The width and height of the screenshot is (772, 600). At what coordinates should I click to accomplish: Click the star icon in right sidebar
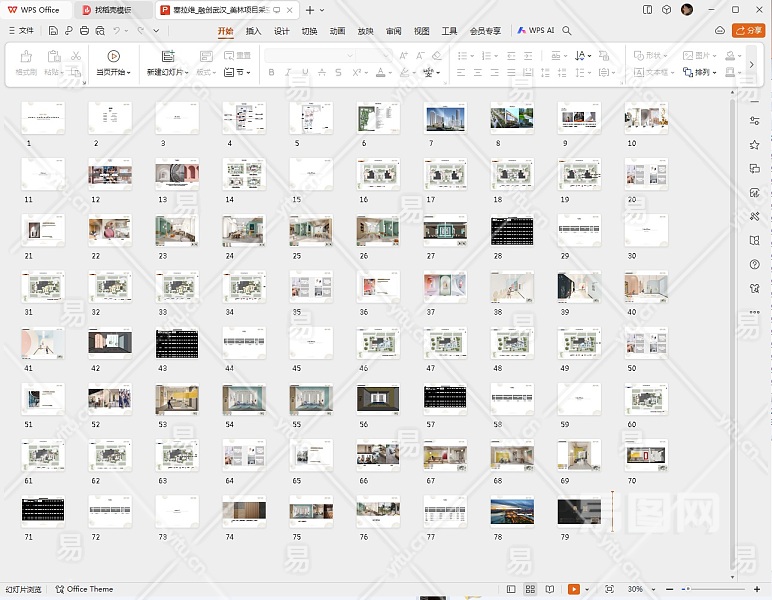tap(754, 144)
